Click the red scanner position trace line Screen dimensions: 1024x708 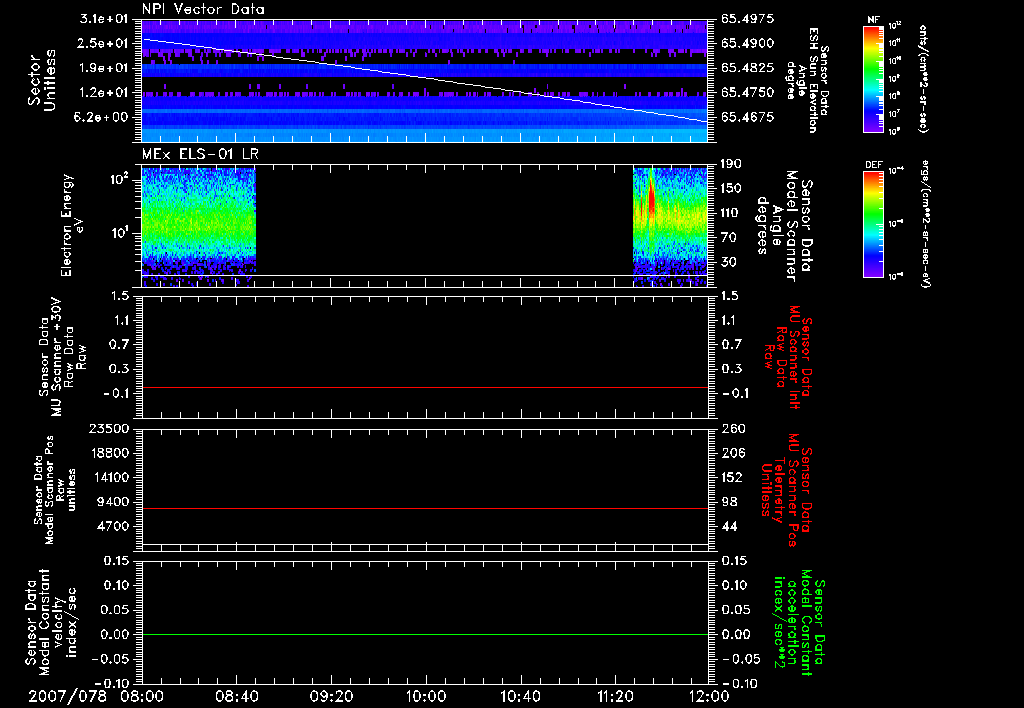point(425,509)
